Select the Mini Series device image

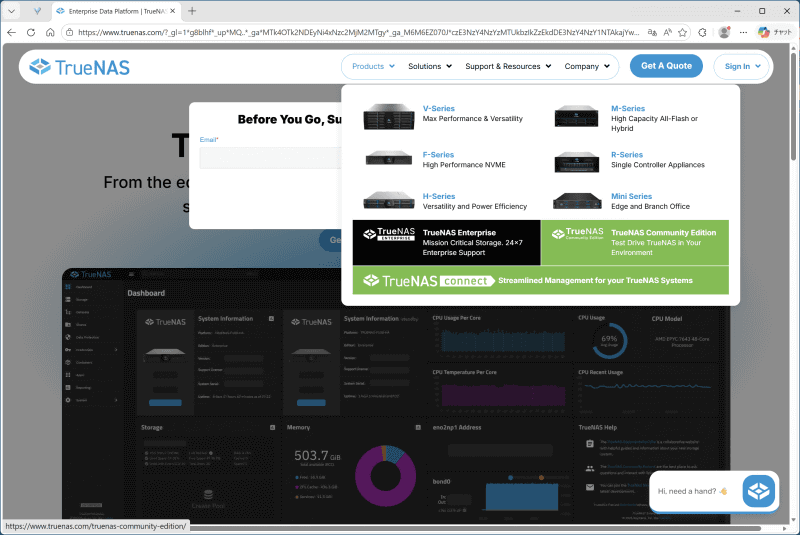point(577,201)
